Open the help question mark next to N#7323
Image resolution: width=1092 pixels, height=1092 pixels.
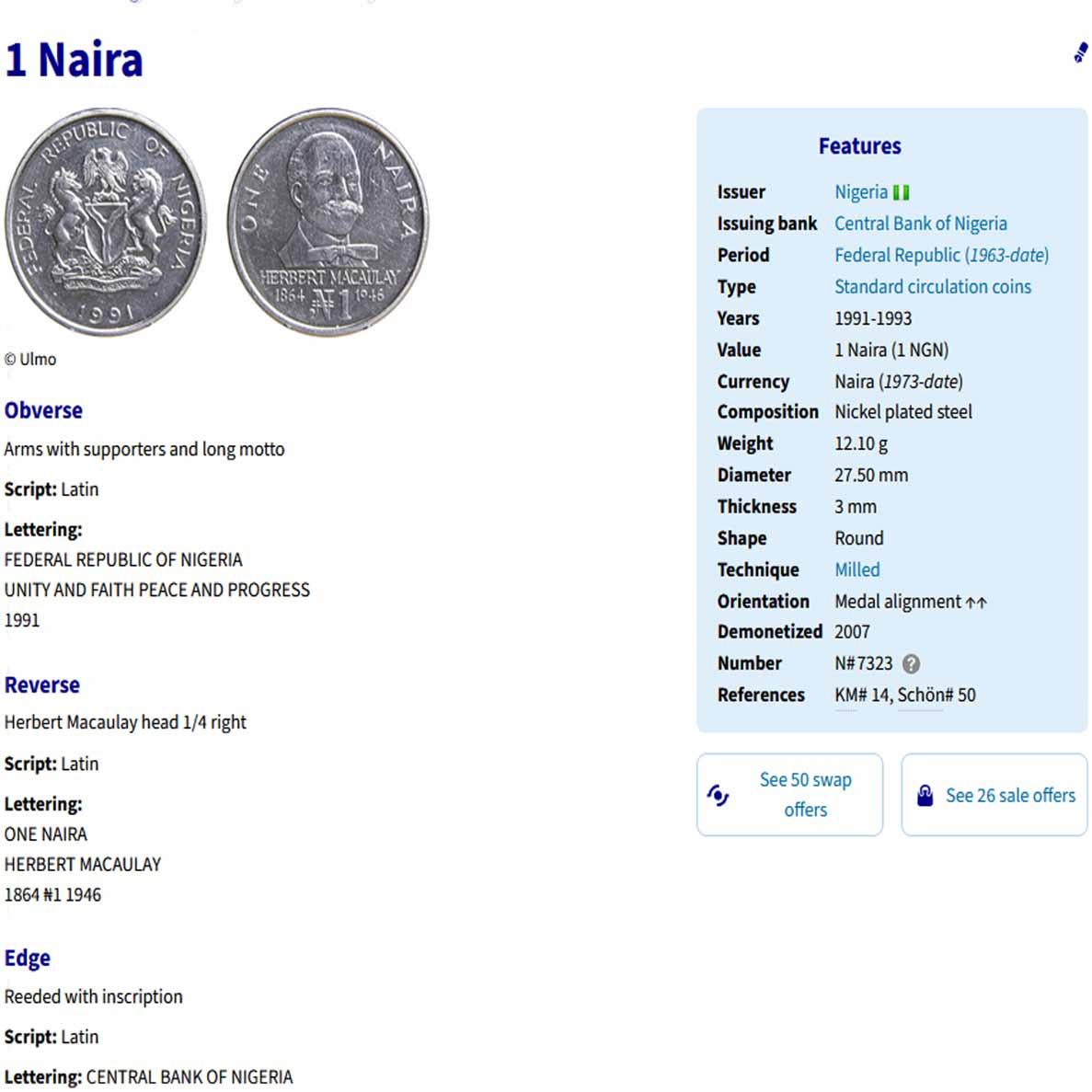click(x=911, y=663)
